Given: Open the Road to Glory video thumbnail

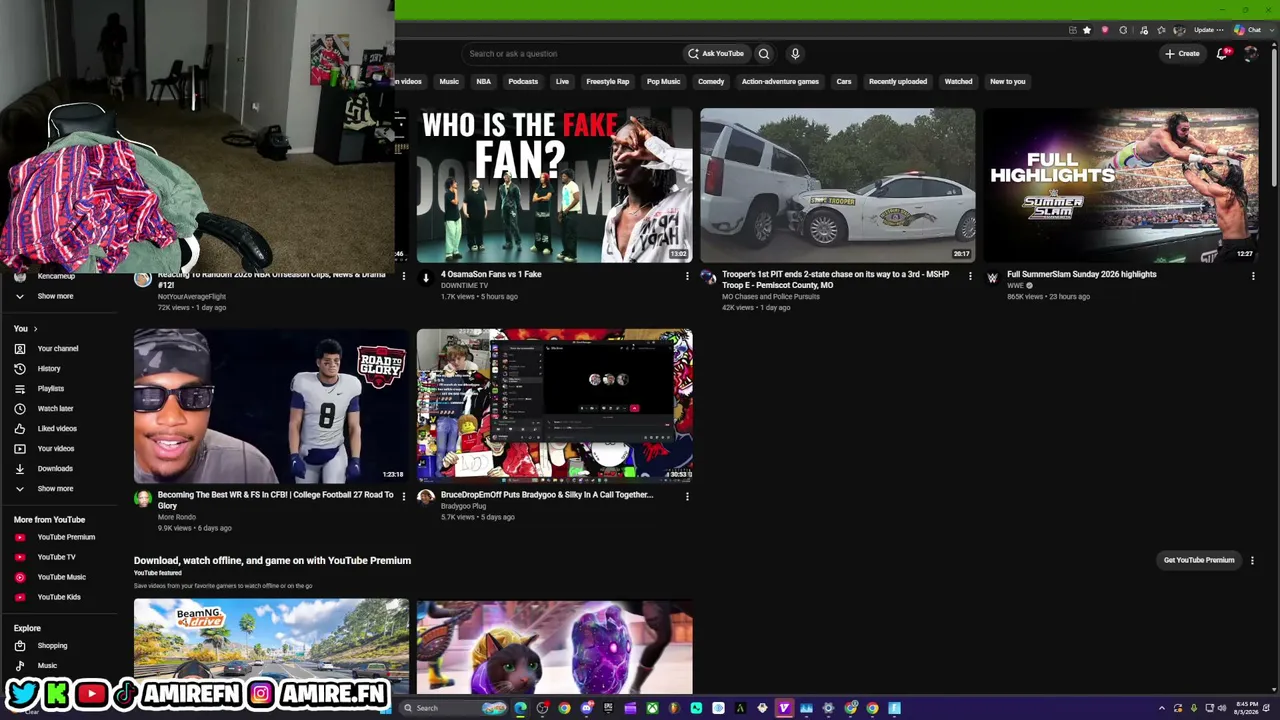Looking at the screenshot, I should (271, 406).
